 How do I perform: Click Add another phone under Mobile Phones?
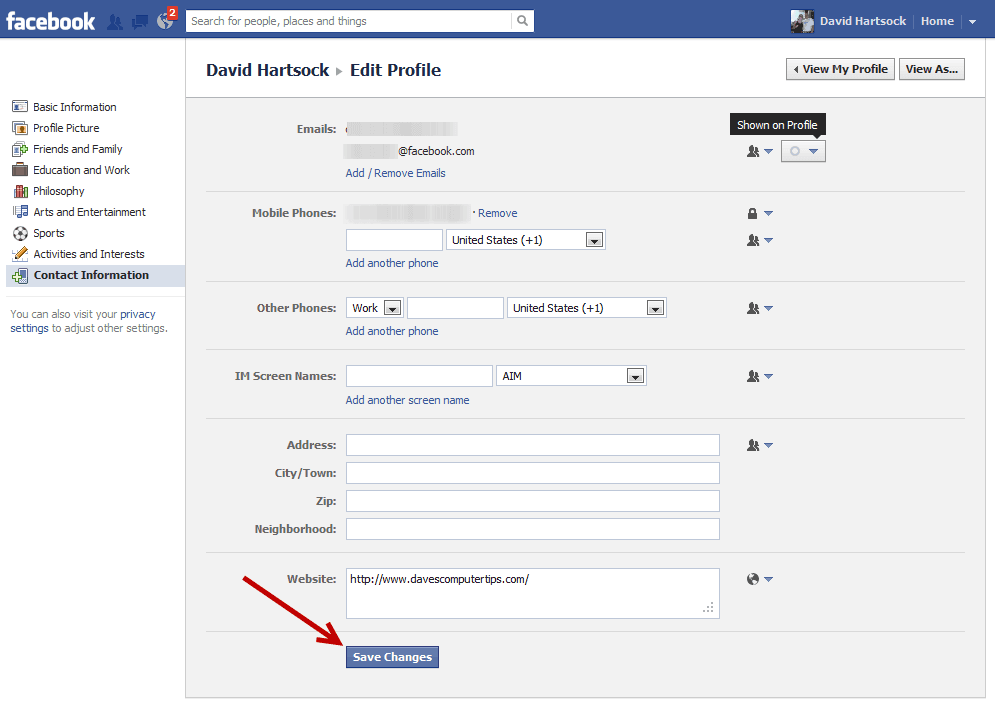392,263
